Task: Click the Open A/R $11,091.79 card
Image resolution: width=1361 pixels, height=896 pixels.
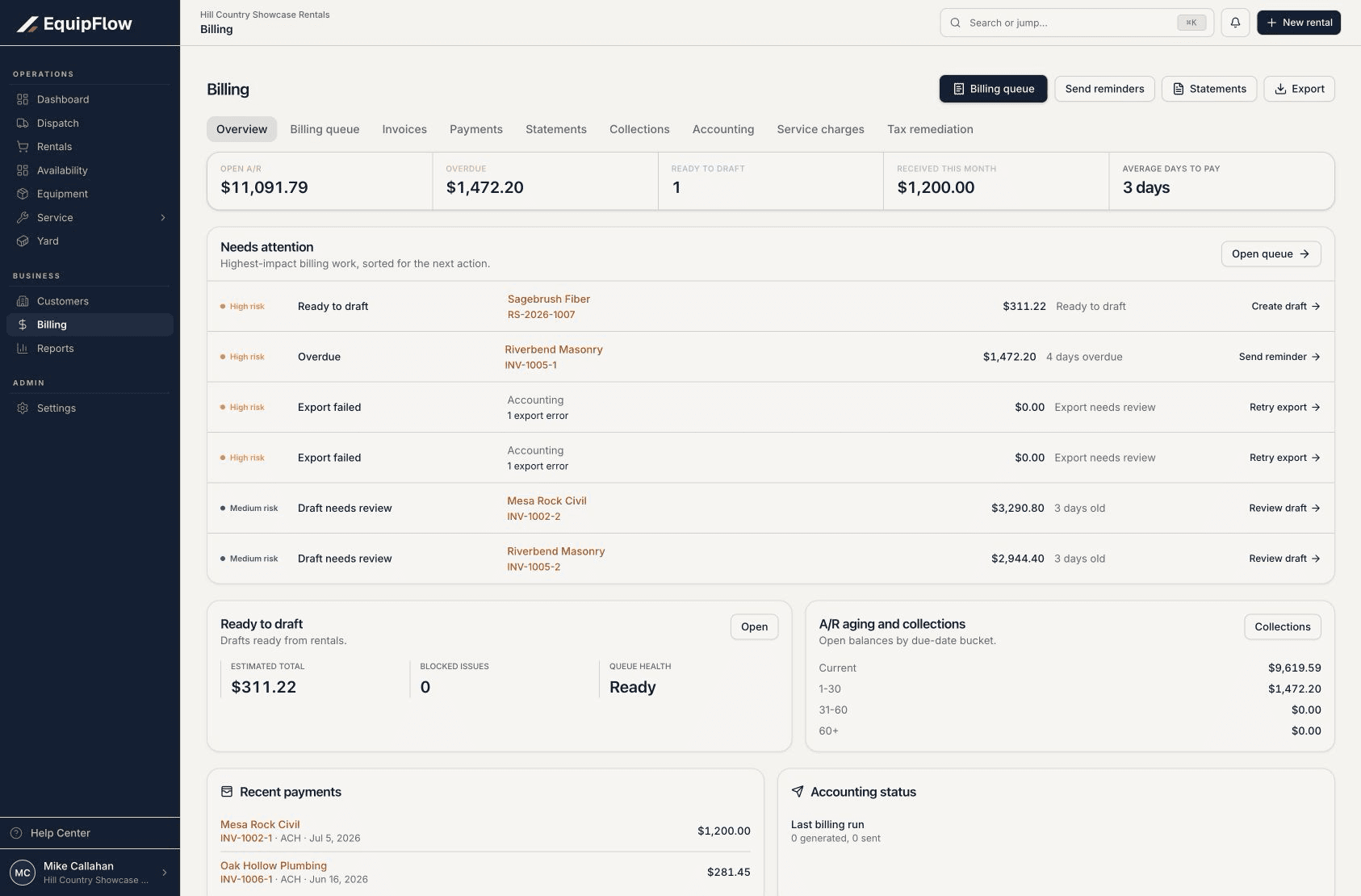Action: click(320, 181)
